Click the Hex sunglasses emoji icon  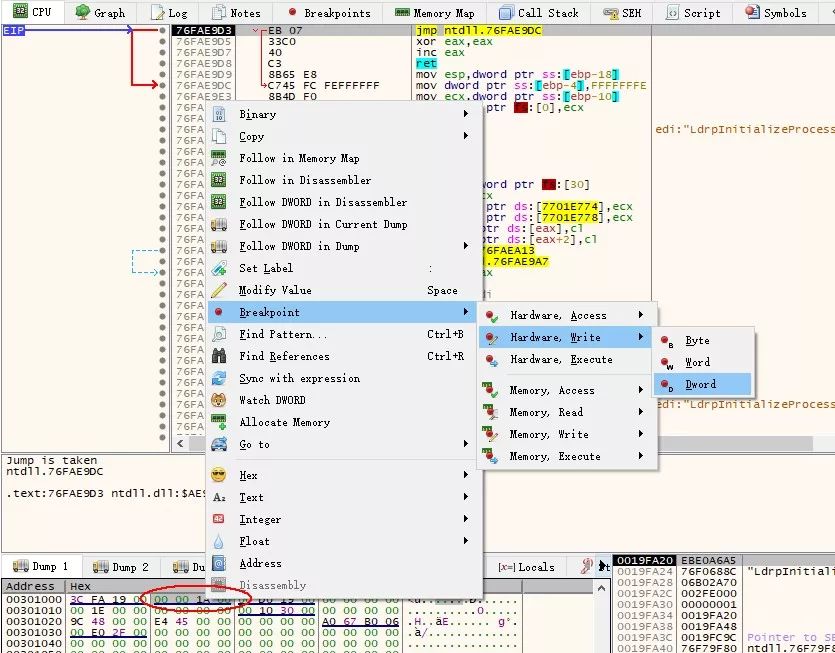coord(219,475)
